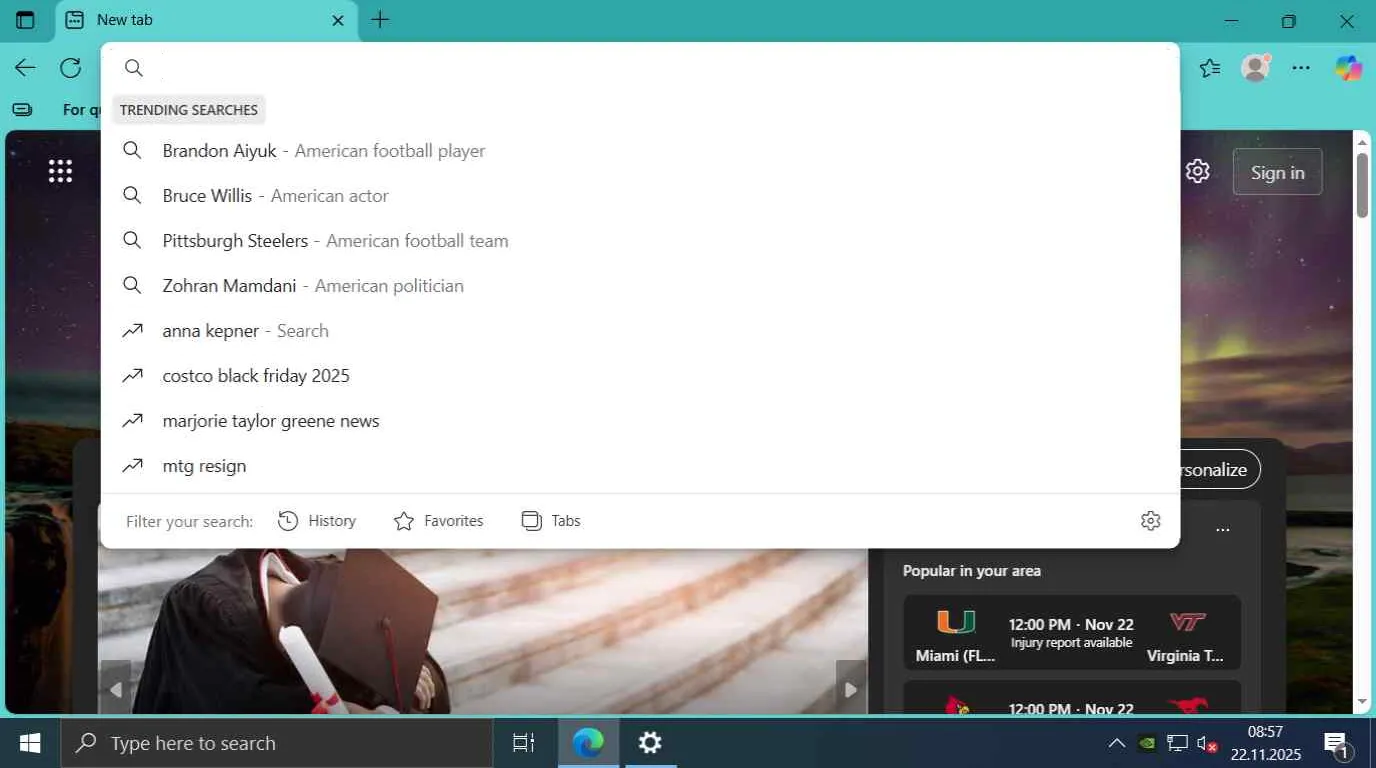Click the Windows taskbar search box

[x=277, y=743]
